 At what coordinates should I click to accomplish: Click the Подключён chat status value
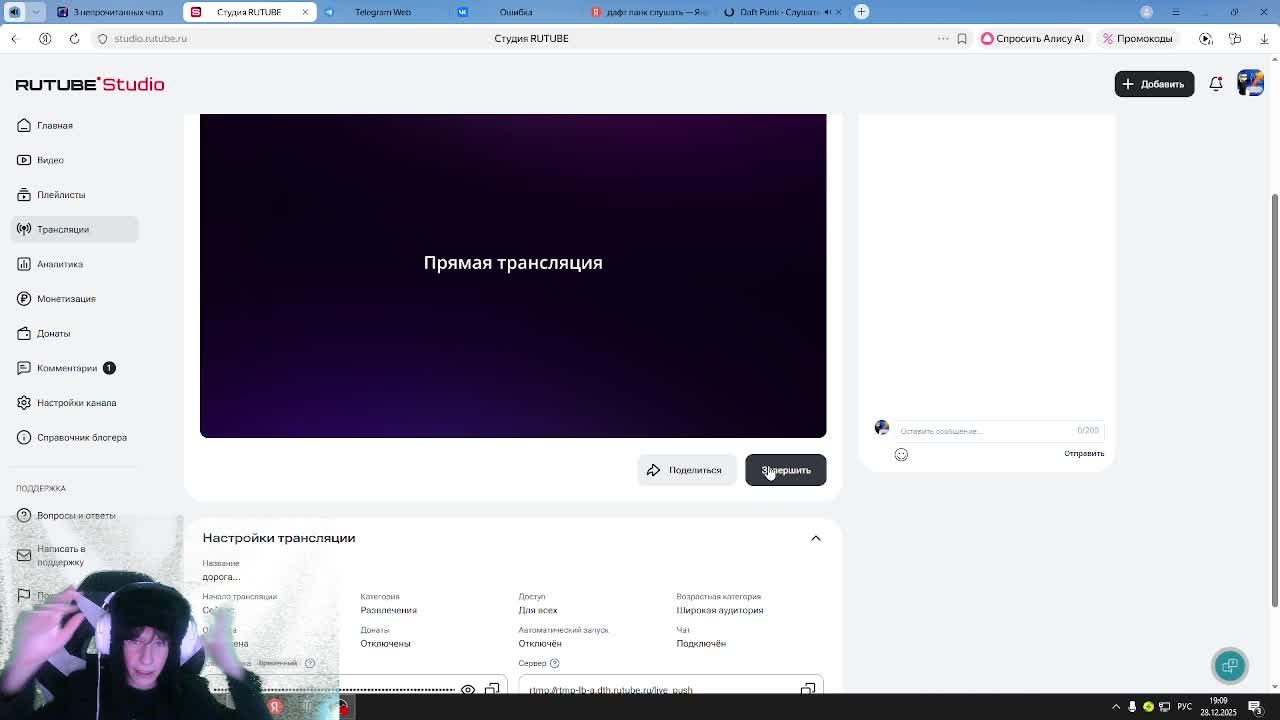(701, 644)
